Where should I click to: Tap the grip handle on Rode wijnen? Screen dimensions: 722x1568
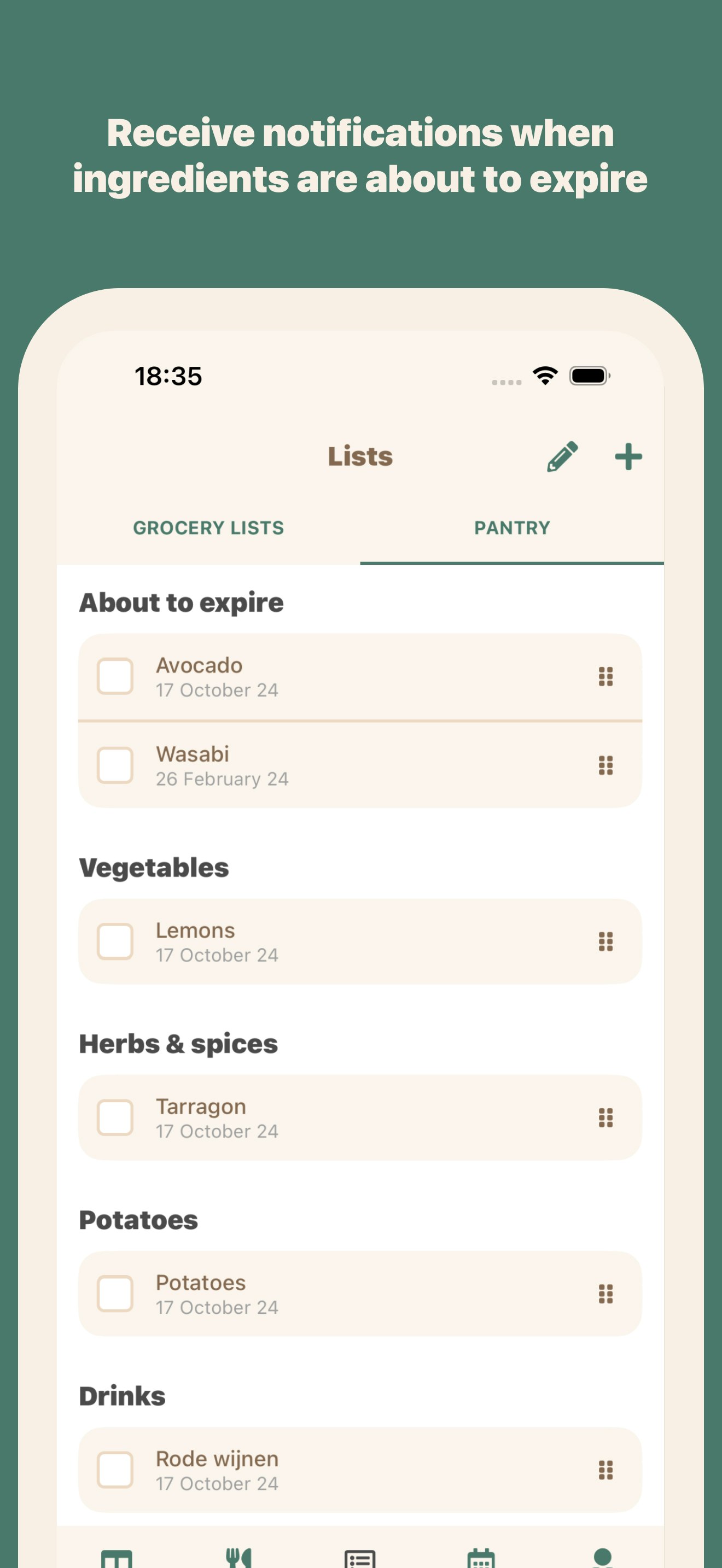point(605,1470)
